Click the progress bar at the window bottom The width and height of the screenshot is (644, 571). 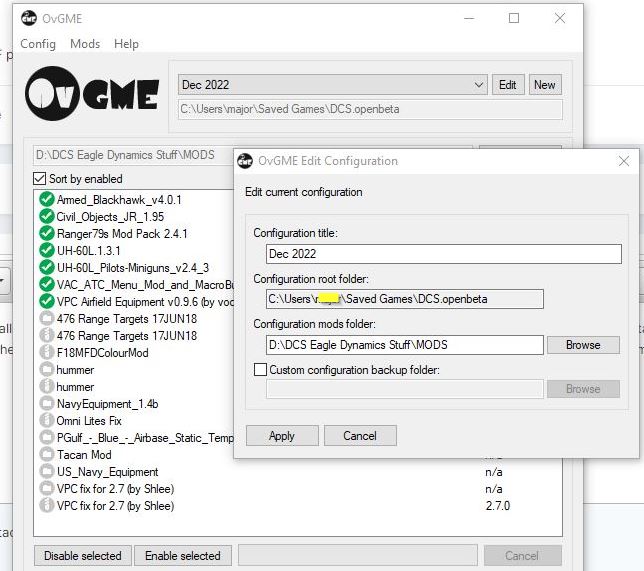(x=358, y=555)
